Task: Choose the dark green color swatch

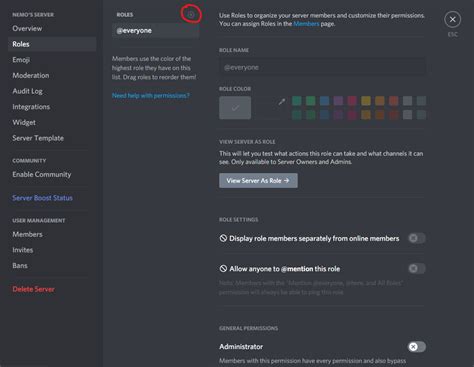Action: (x=311, y=115)
